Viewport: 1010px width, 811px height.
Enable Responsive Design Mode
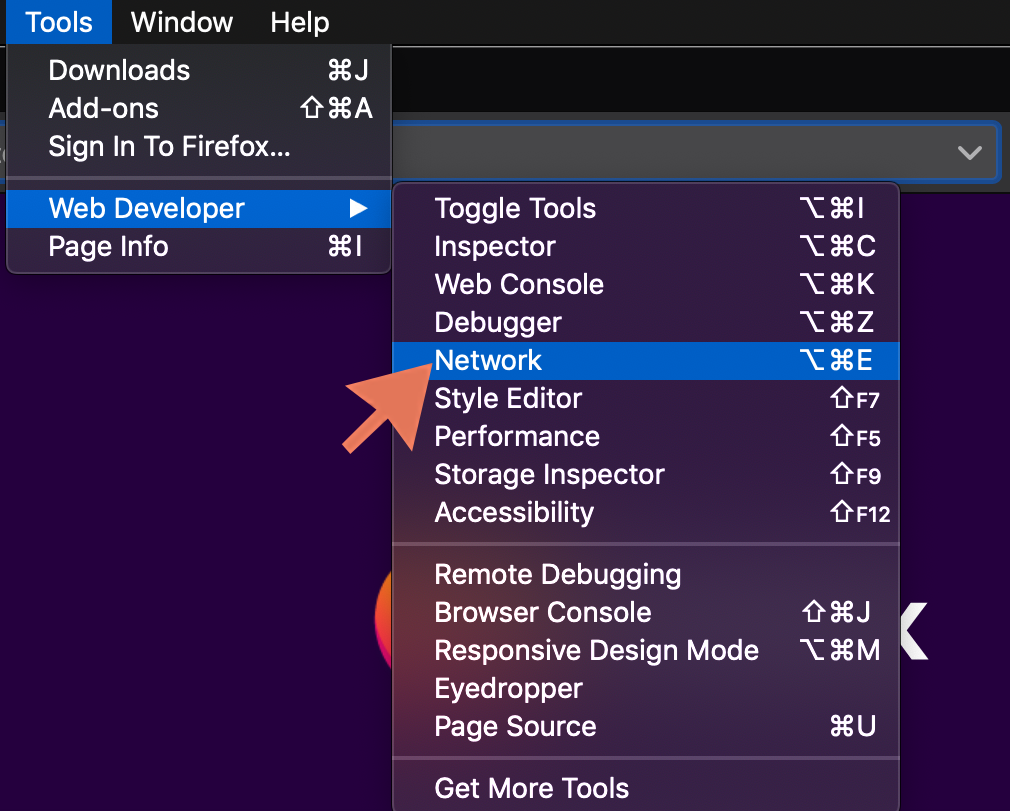596,651
